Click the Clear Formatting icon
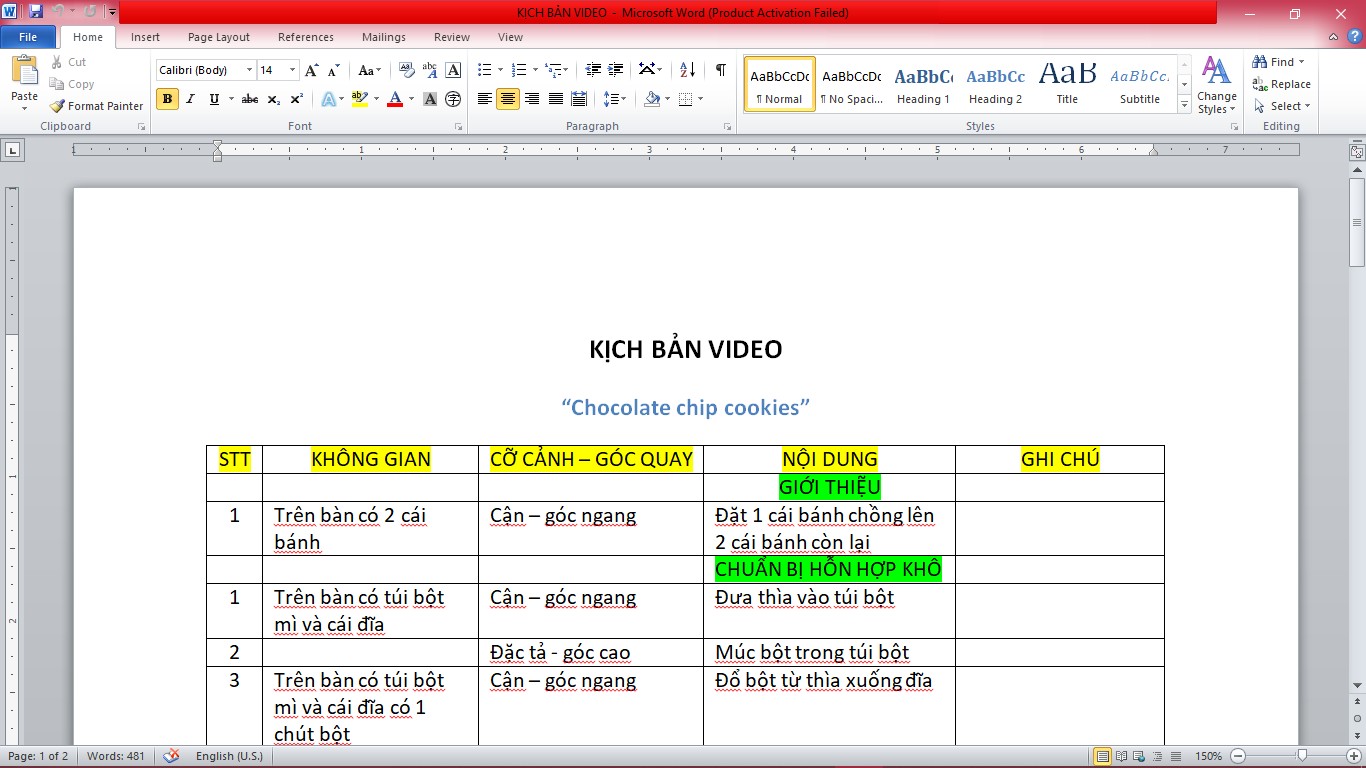The width and height of the screenshot is (1366, 768). point(407,70)
